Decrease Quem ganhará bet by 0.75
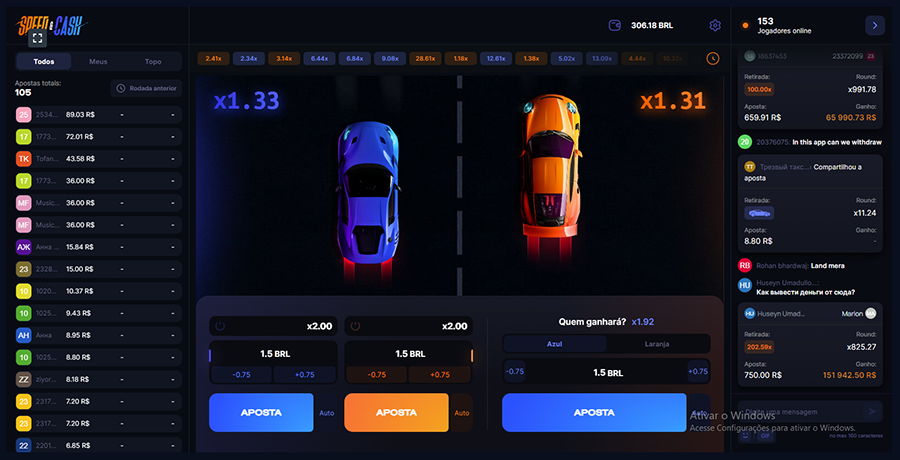900x460 pixels. (514, 372)
